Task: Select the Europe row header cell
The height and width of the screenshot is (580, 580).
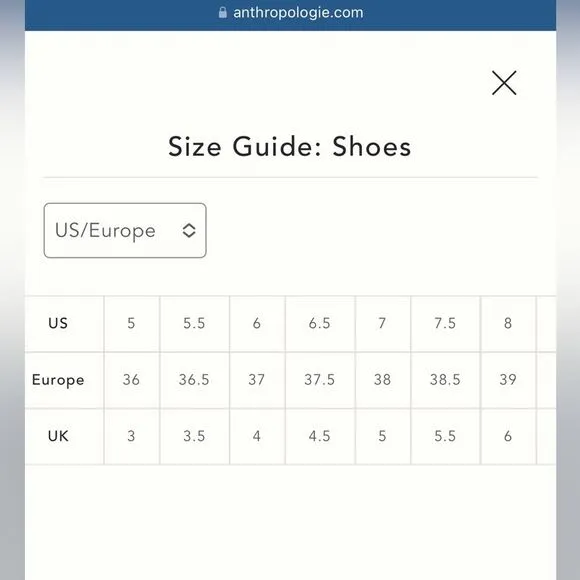Action: tap(64, 380)
